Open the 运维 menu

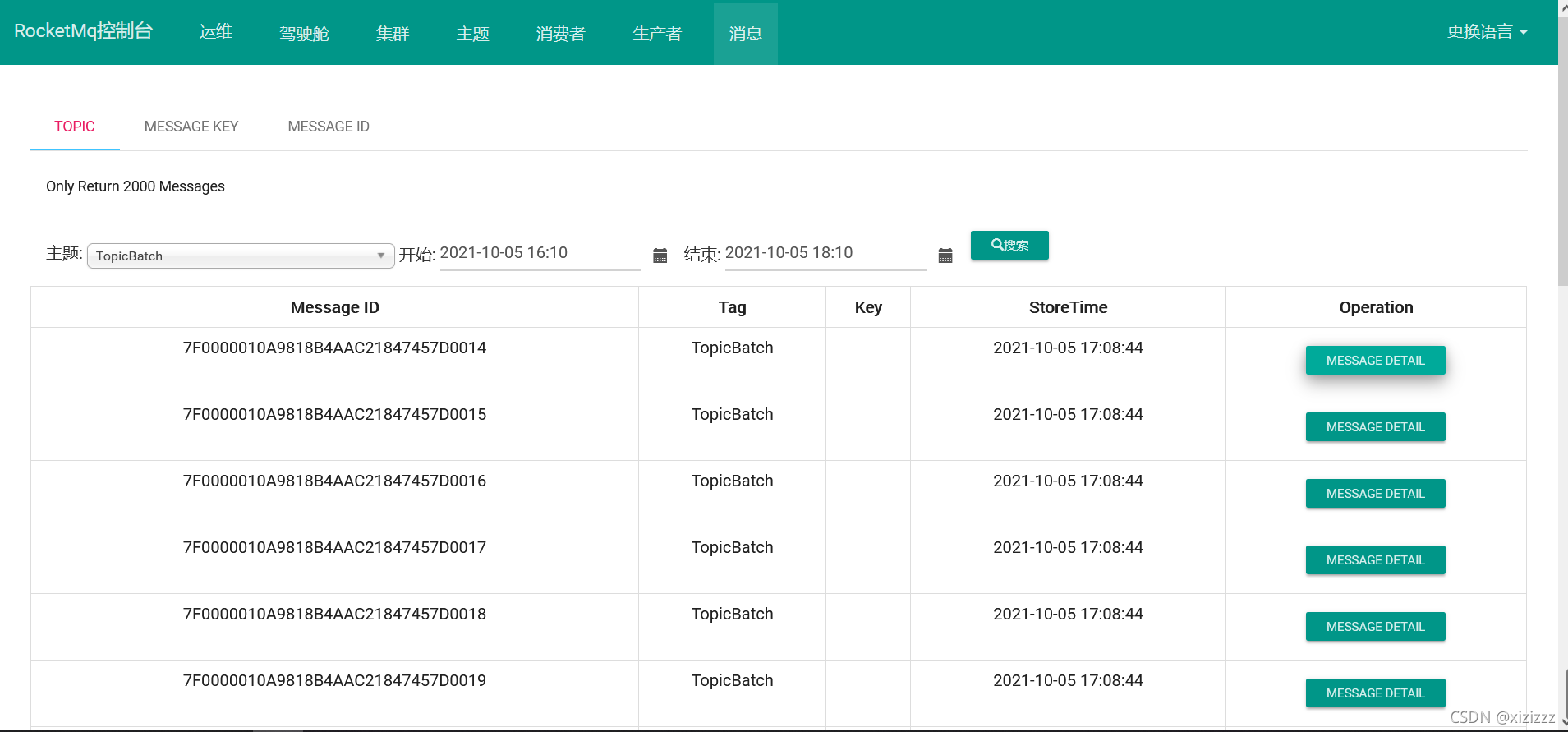point(216,32)
